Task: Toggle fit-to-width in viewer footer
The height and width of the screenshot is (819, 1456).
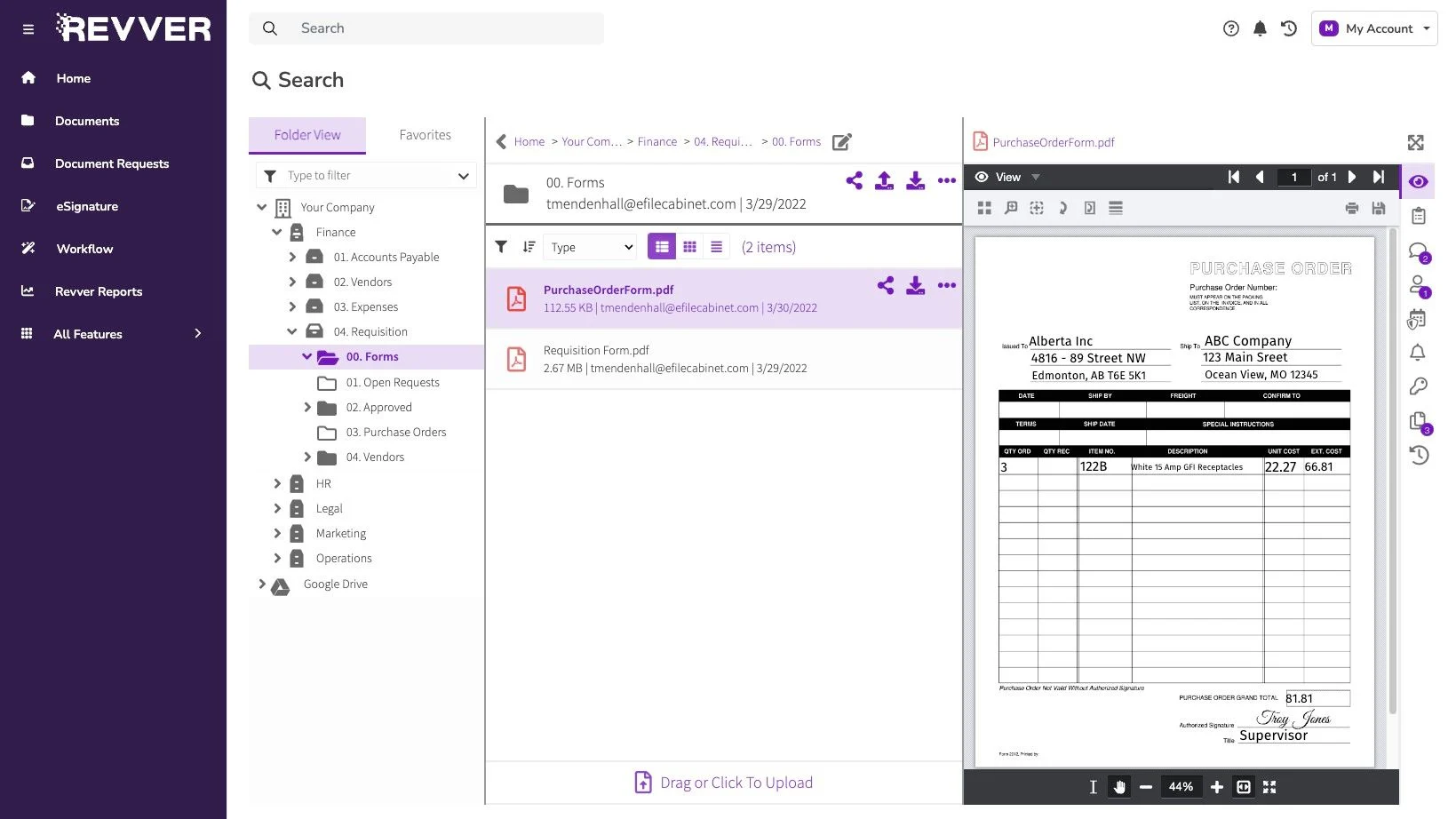Action: pos(1244,787)
